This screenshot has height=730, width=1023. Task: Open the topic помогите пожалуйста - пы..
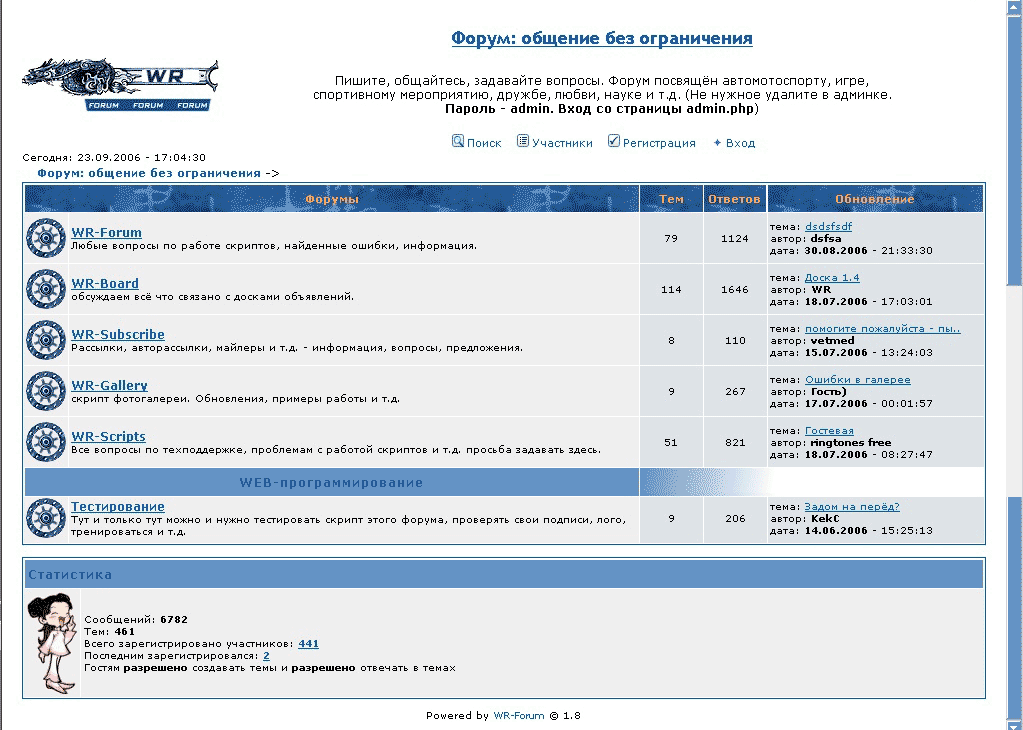(883, 328)
